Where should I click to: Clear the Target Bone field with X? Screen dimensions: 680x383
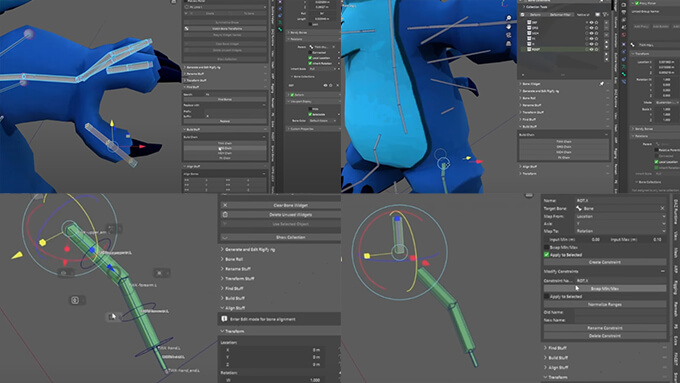click(662, 208)
